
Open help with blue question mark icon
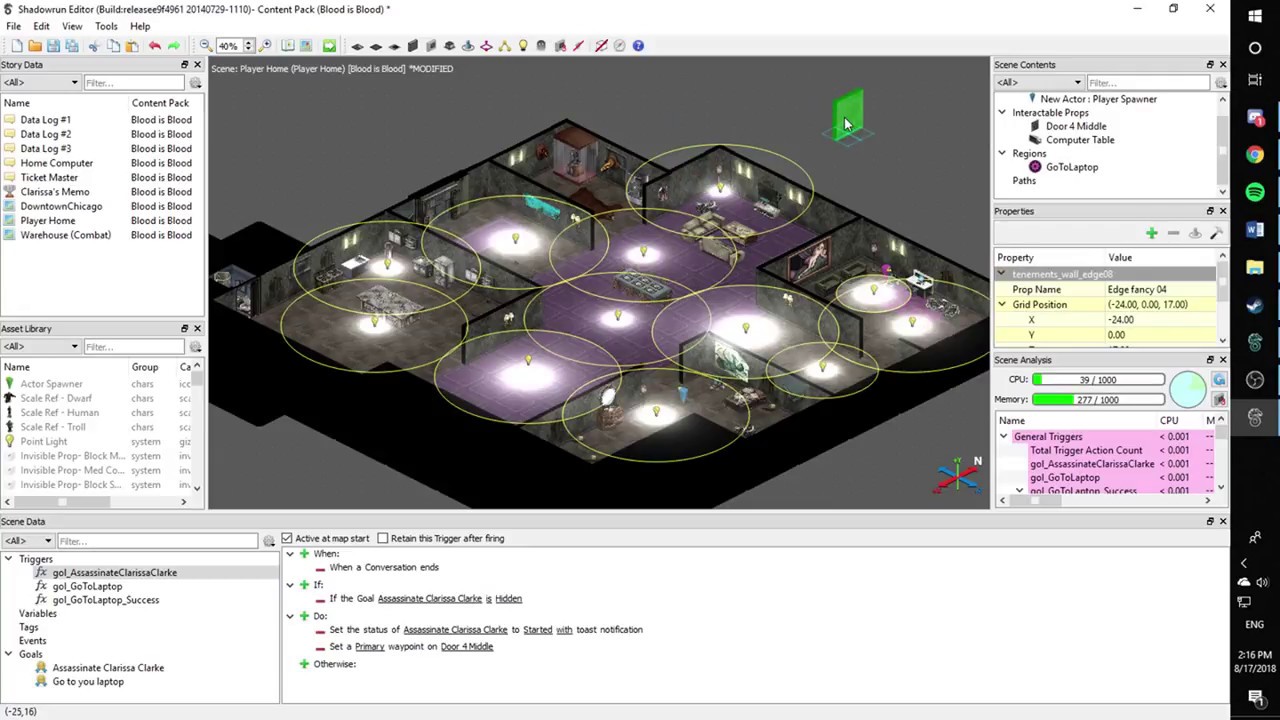pos(638,46)
